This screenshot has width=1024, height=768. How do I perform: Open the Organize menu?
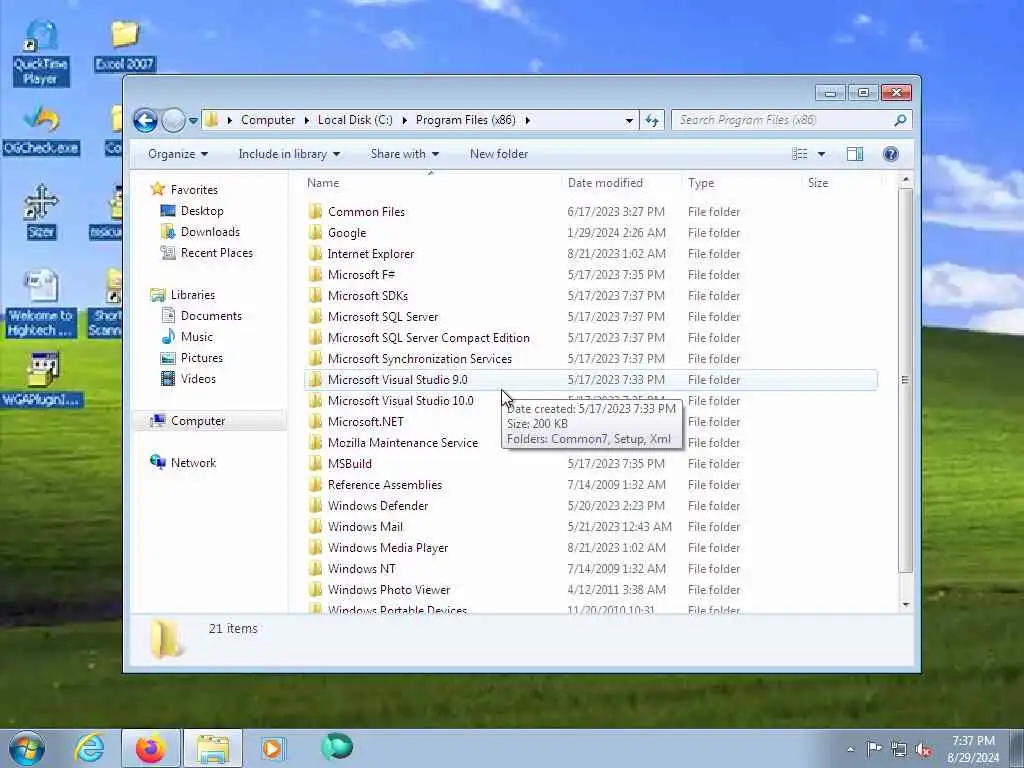point(178,154)
